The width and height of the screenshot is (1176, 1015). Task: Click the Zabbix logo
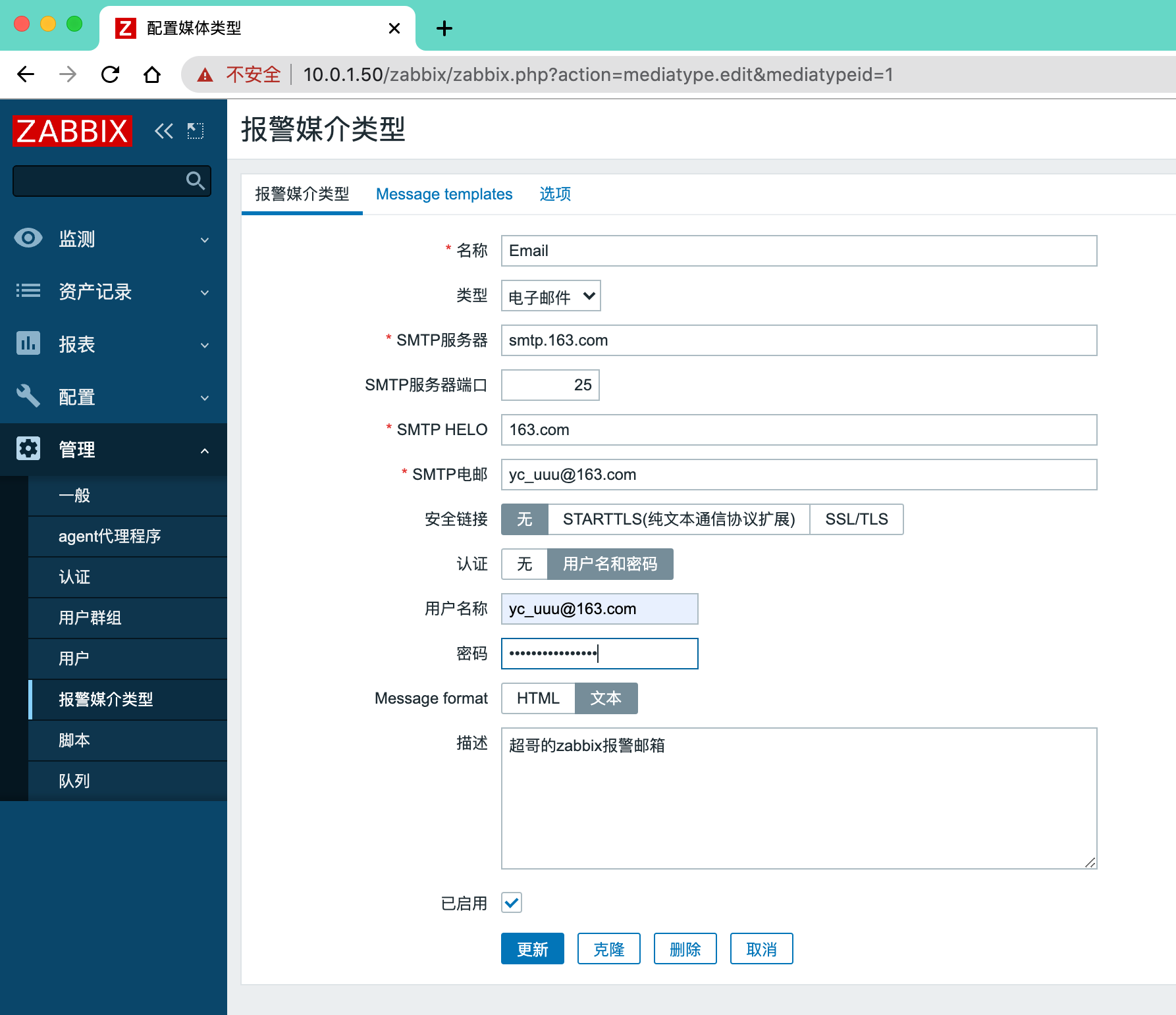pos(72,131)
